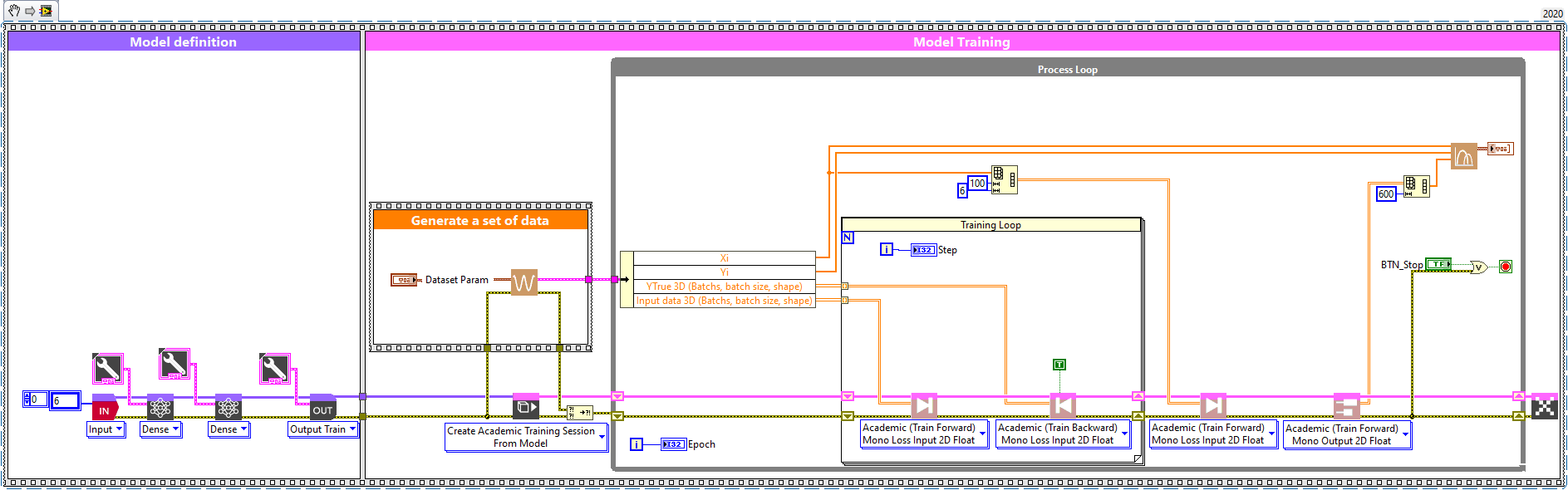Image resolution: width=1568 pixels, height=490 pixels.
Task: Click the Train Backward node in Training Loop
Action: pyautogui.click(x=1062, y=406)
